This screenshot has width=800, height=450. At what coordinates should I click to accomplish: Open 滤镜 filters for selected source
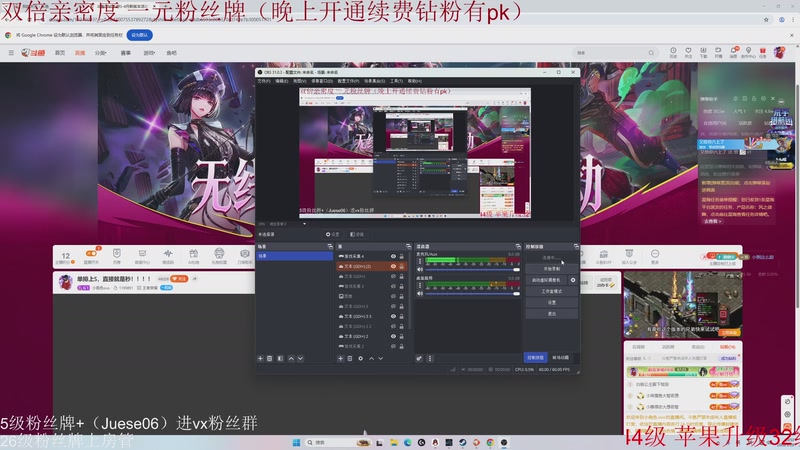[x=357, y=234]
